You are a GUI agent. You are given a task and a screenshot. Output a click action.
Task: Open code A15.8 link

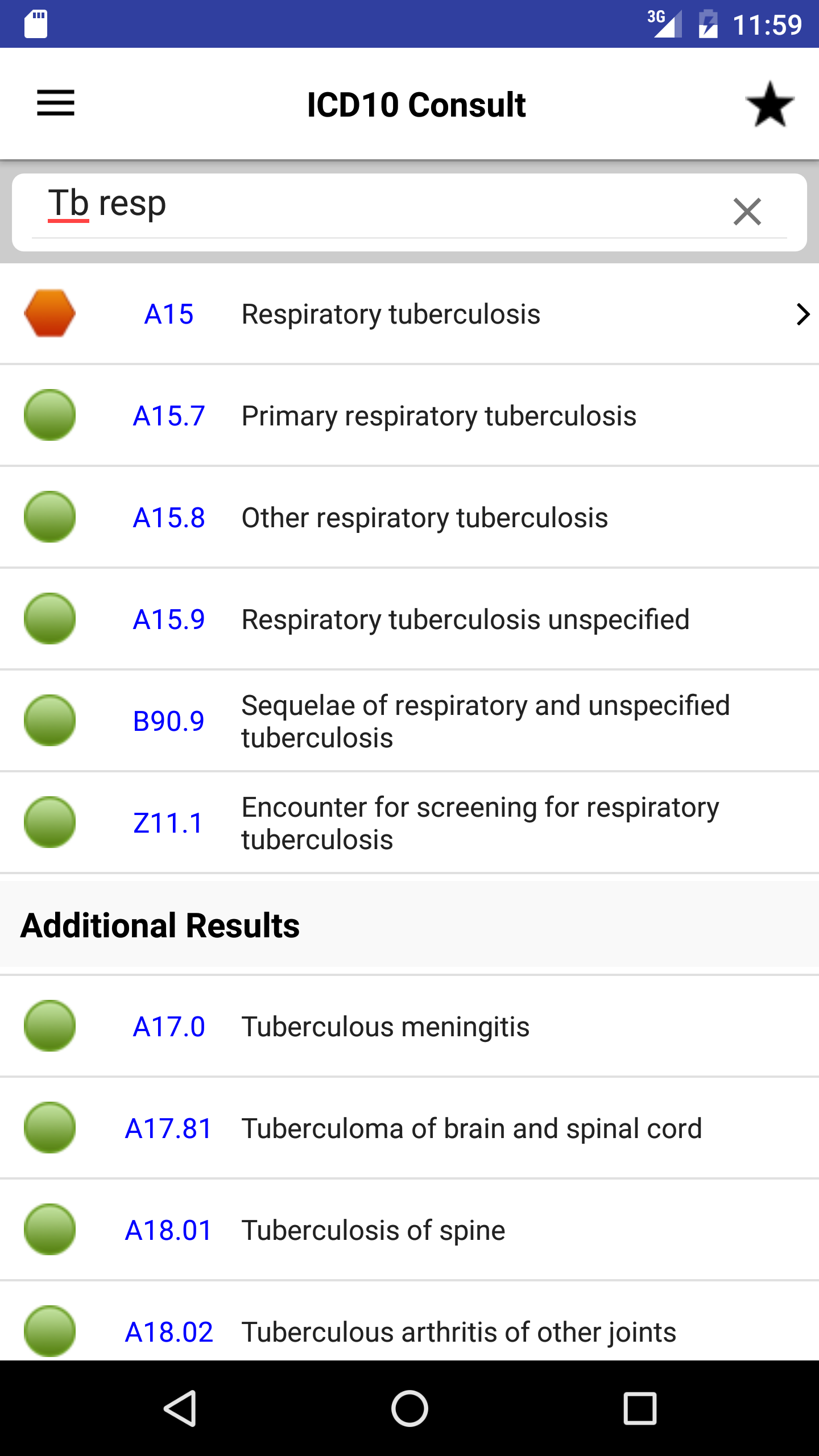[169, 518]
